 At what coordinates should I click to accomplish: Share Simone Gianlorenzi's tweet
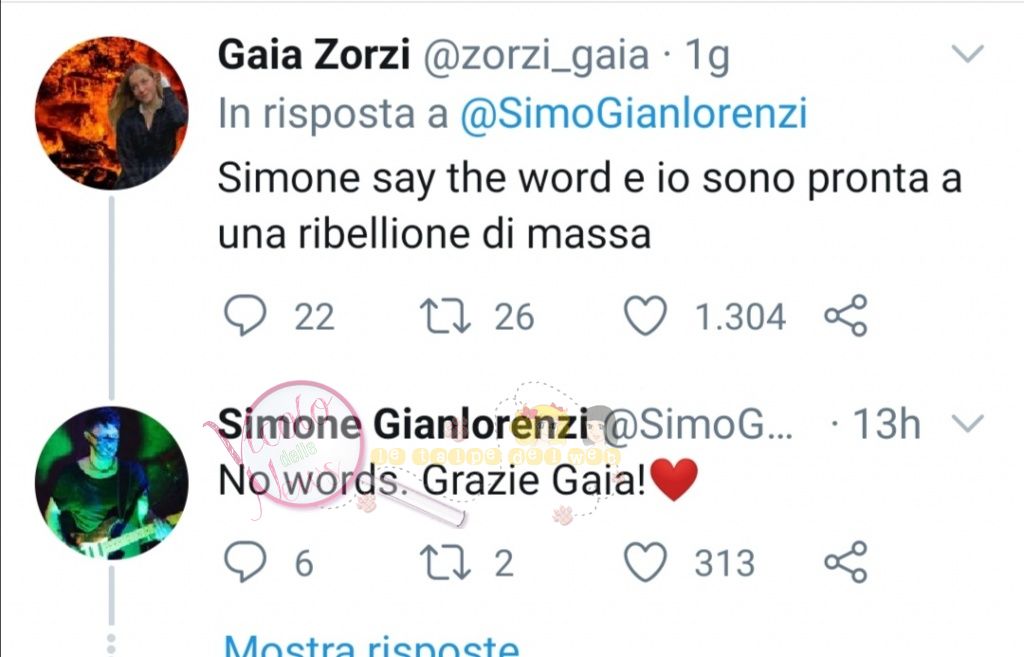click(846, 562)
